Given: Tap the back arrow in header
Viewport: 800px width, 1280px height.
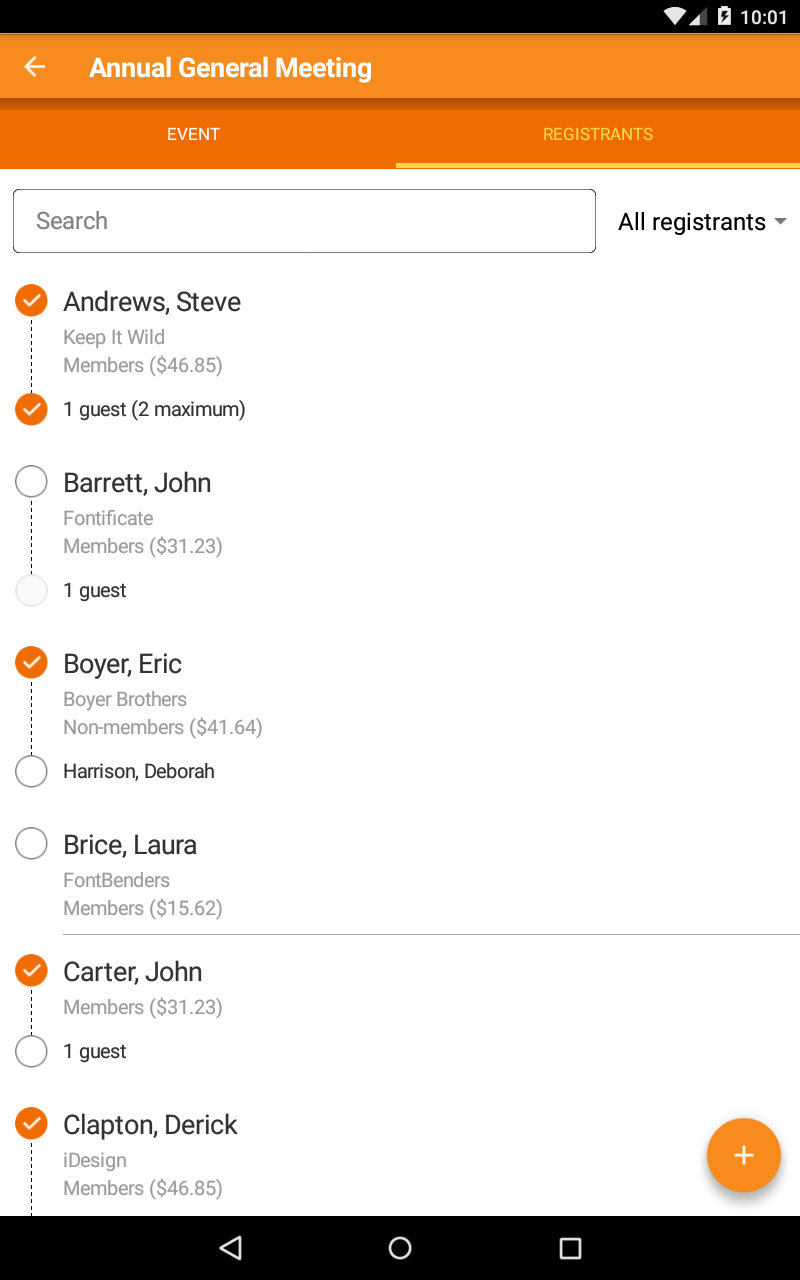Looking at the screenshot, I should tap(35, 67).
